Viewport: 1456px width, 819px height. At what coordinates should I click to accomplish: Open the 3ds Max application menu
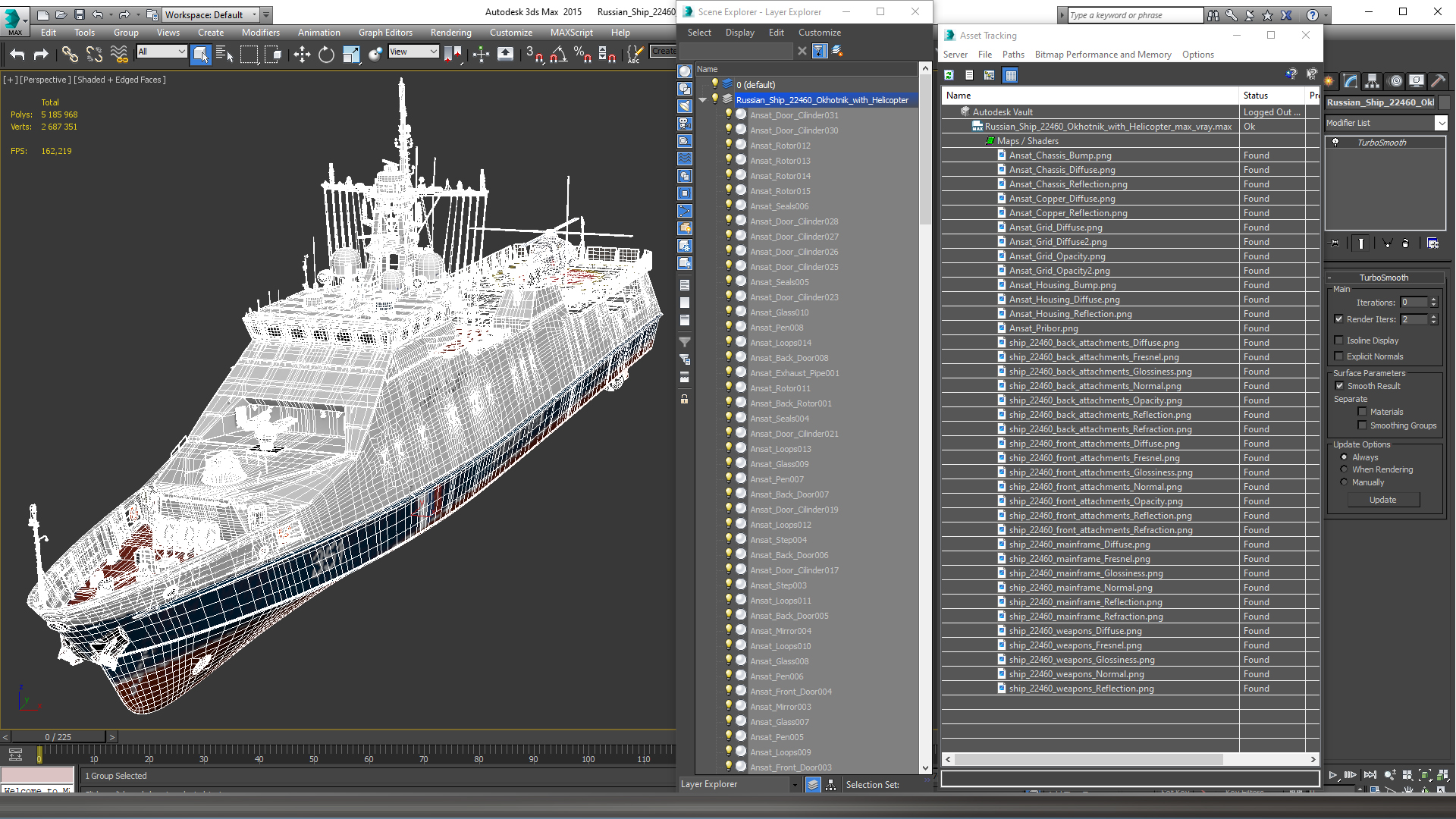pyautogui.click(x=15, y=21)
